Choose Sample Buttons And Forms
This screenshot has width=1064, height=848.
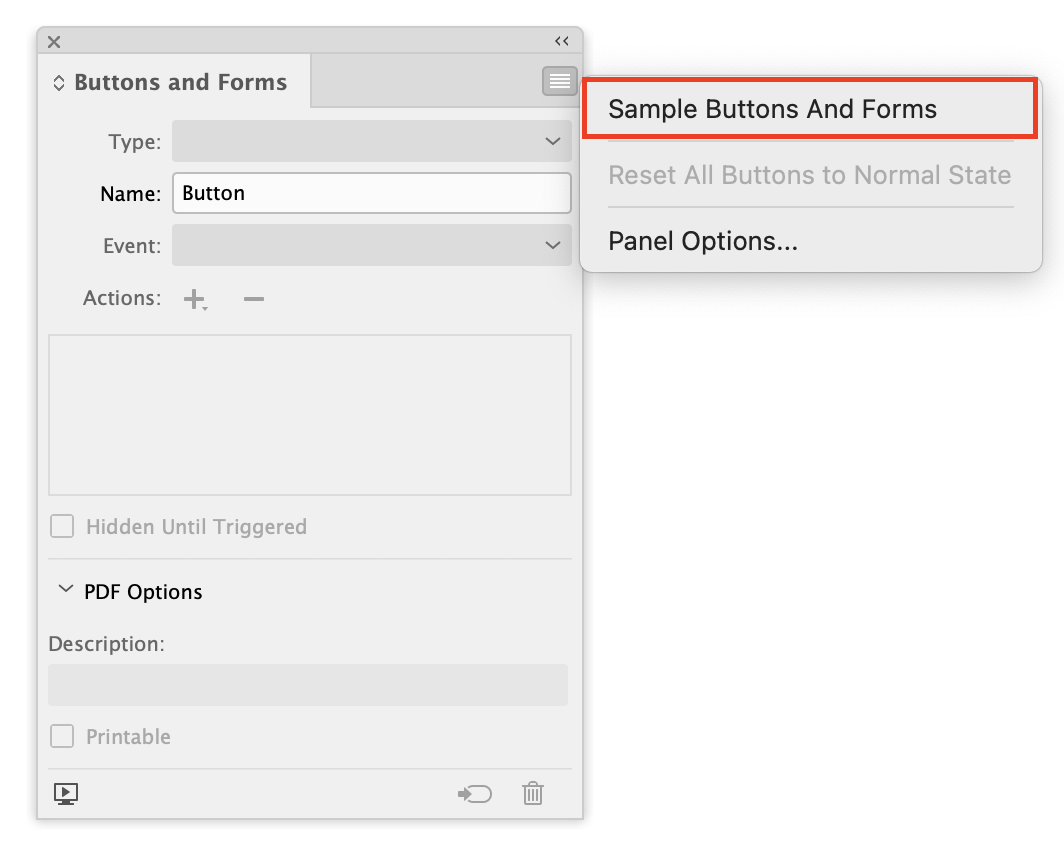(x=770, y=108)
